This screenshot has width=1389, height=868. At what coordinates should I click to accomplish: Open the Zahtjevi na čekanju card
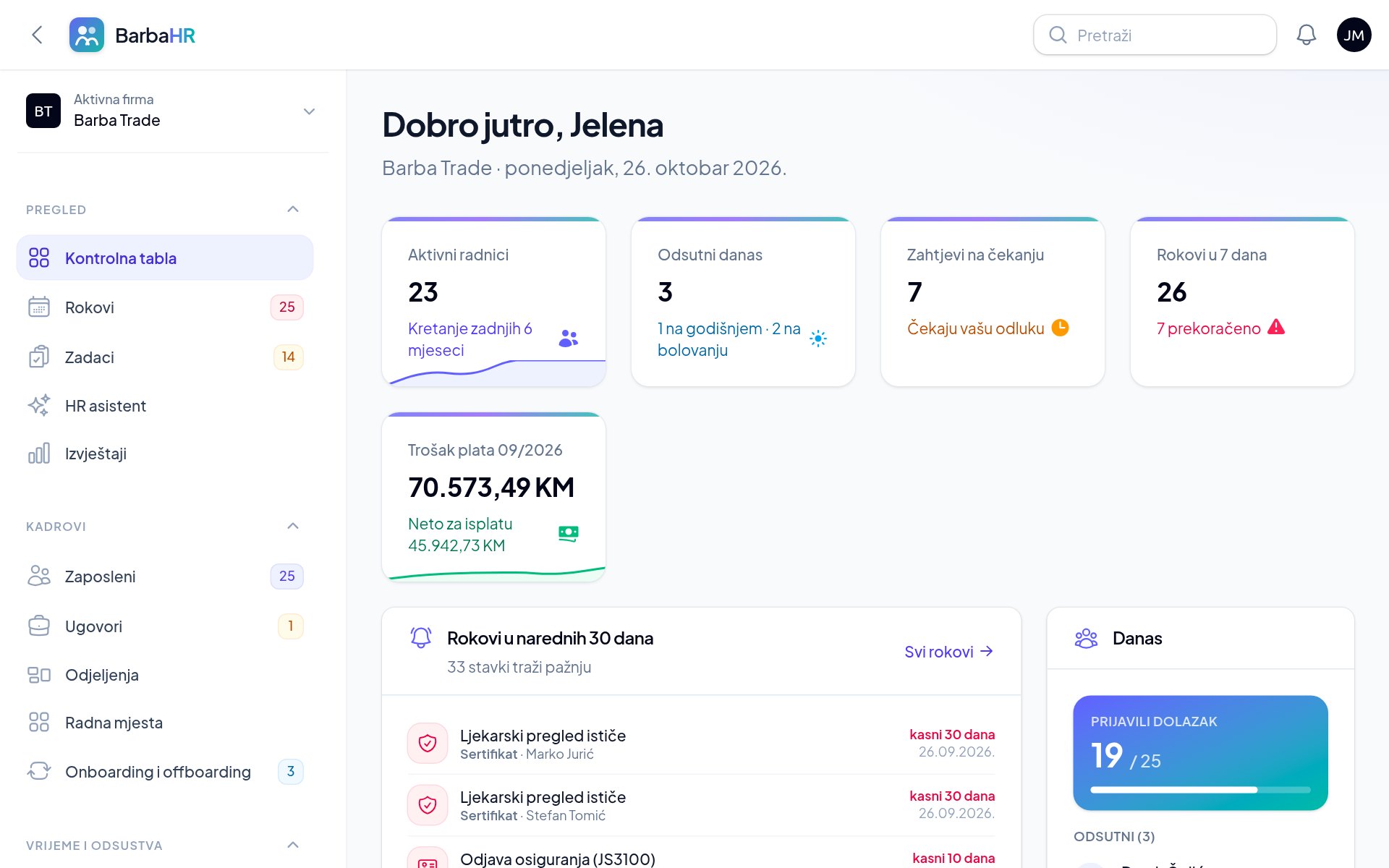point(993,302)
